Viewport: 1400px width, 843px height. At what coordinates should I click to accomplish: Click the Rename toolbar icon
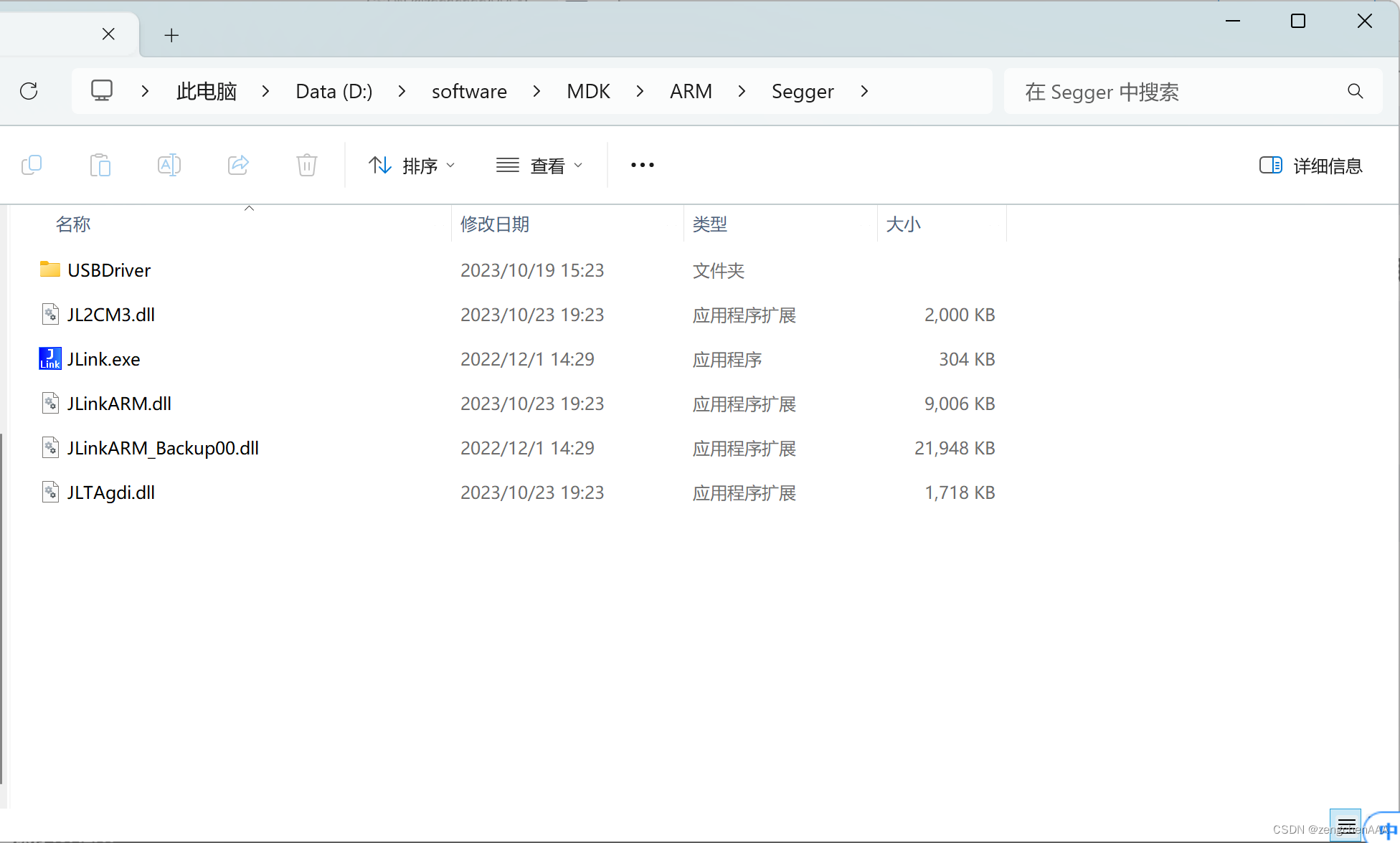click(x=169, y=166)
